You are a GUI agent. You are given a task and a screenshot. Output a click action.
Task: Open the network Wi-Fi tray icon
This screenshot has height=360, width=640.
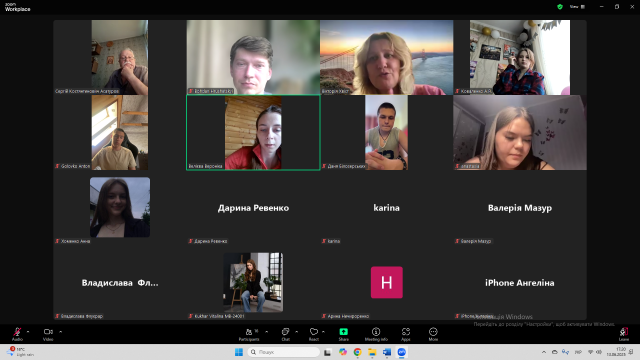590,352
